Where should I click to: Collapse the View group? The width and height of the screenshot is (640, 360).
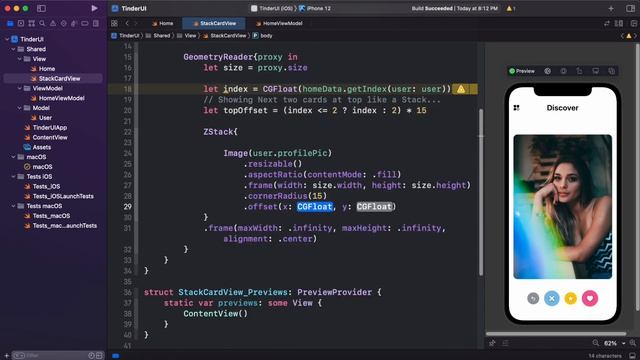19,59
